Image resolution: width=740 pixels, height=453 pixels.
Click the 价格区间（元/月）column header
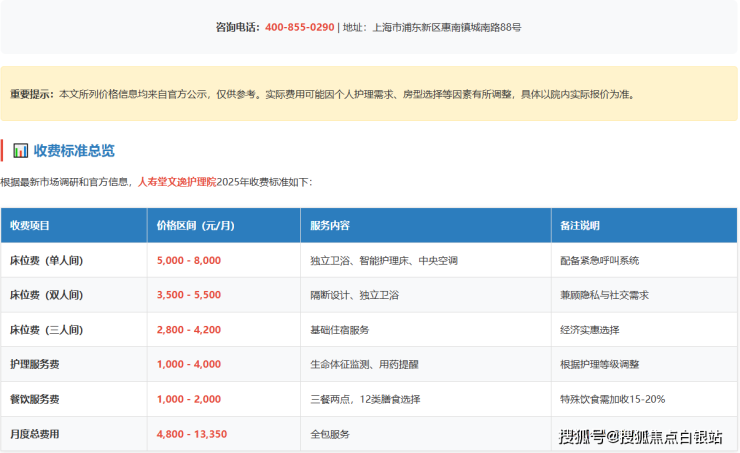(x=196, y=225)
